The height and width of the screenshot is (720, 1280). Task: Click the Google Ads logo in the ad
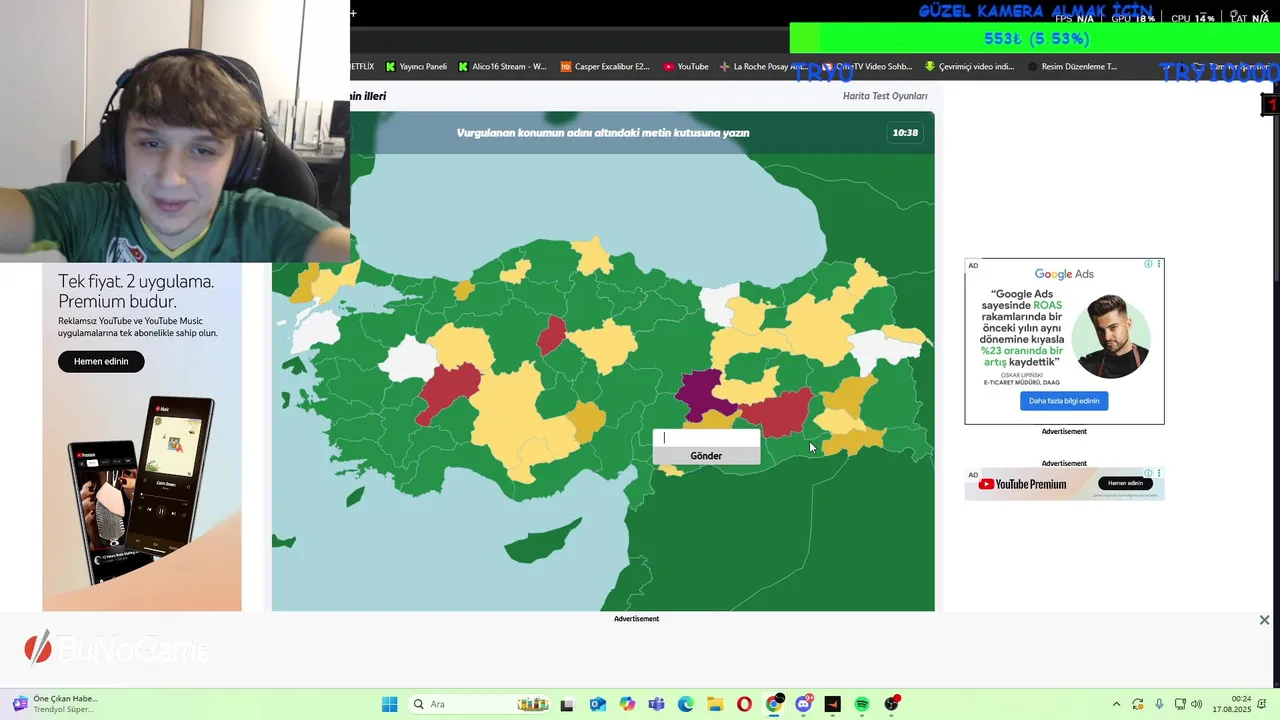pos(1064,274)
